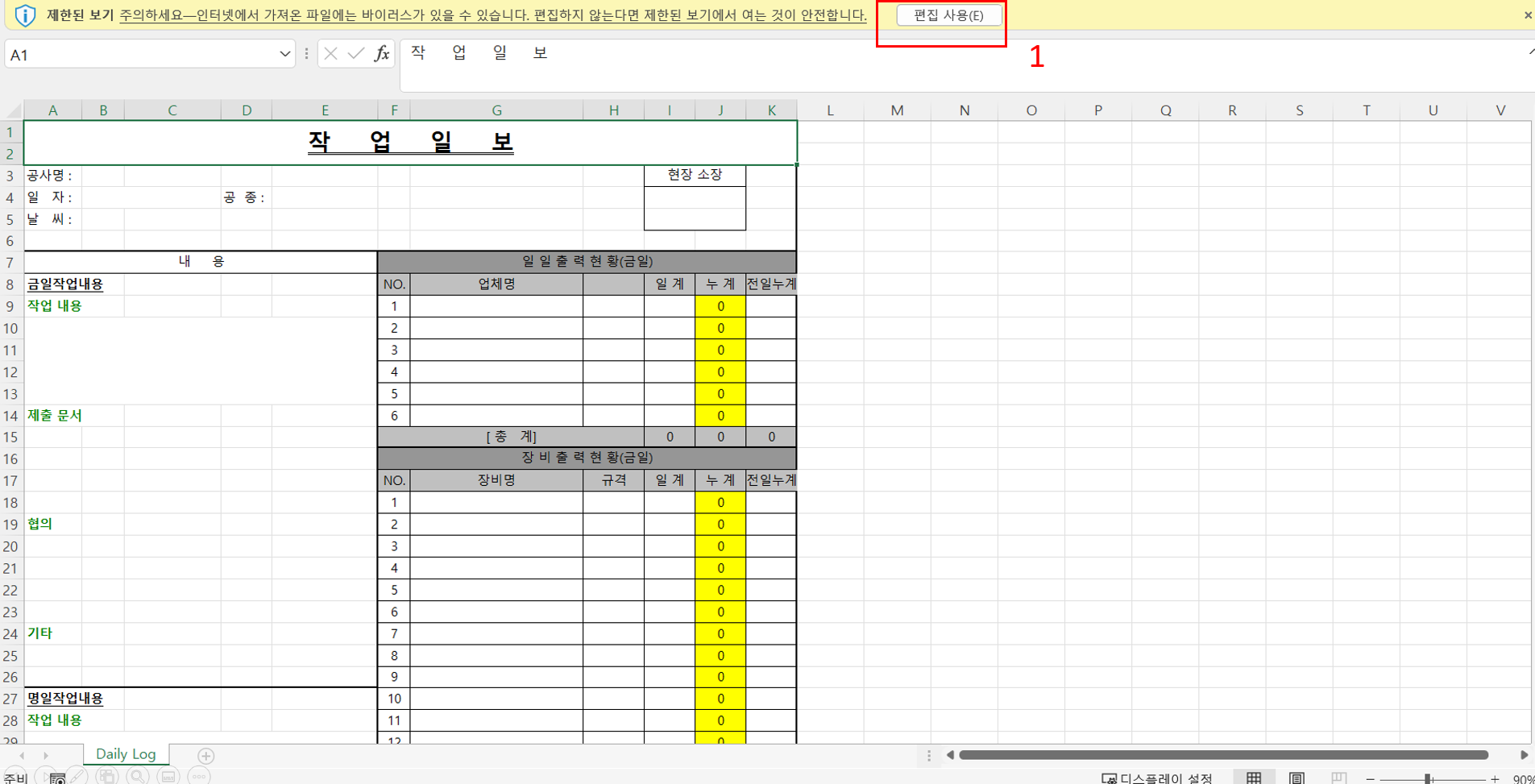Close the protected view warning bar

point(1527,15)
